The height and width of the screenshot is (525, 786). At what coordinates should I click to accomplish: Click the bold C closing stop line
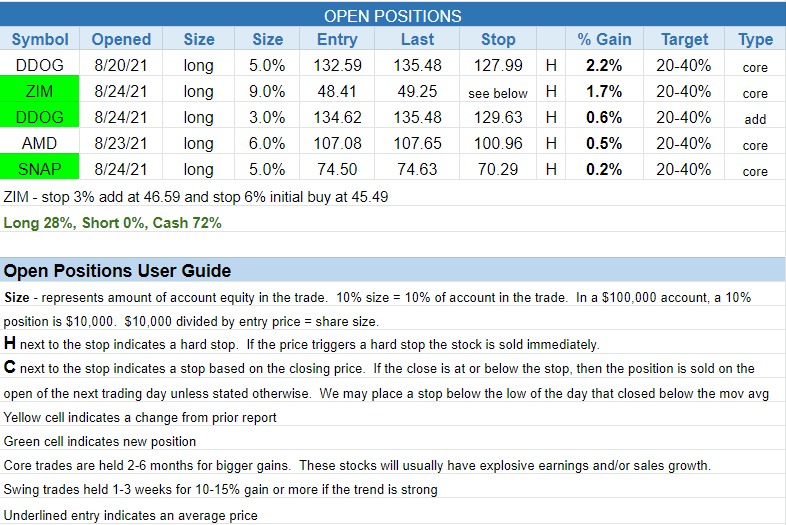pos(379,368)
